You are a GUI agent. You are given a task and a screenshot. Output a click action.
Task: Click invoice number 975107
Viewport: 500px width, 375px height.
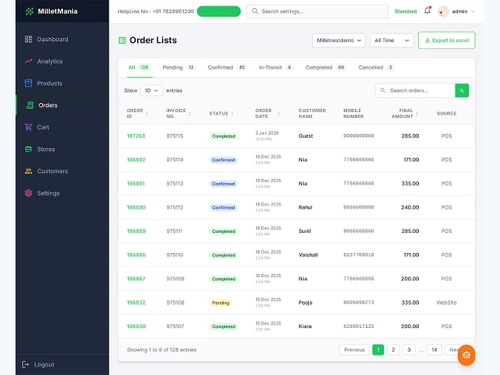coord(175,326)
